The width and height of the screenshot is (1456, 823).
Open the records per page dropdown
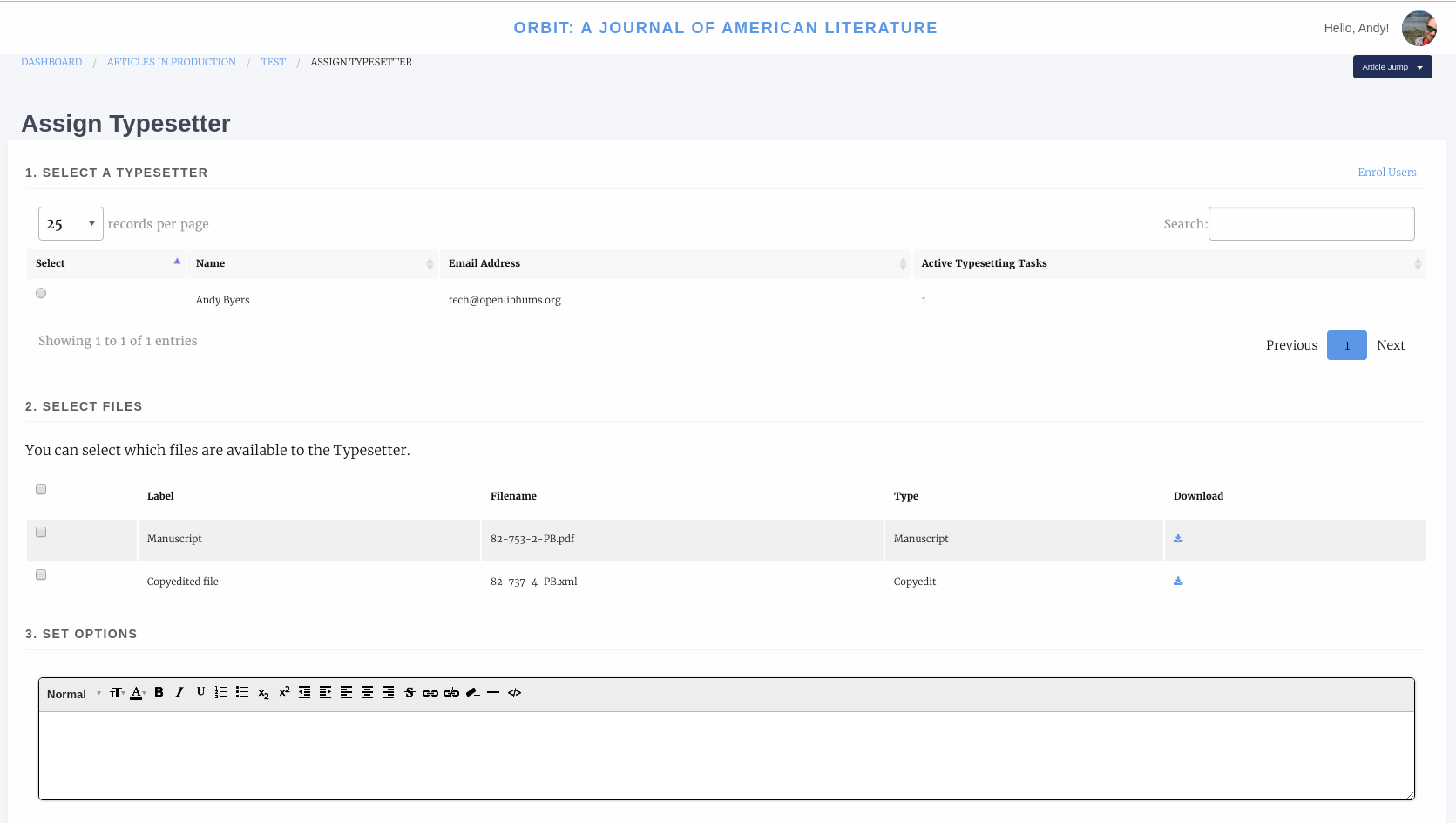71,224
